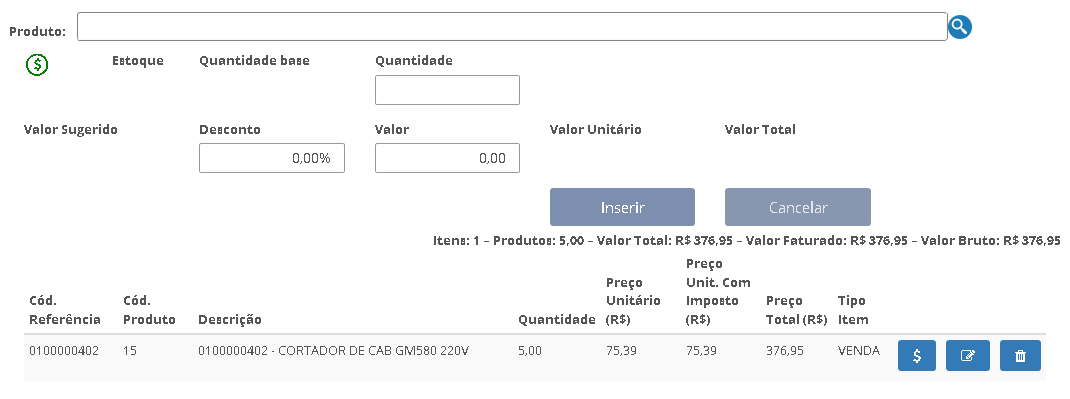Click the Tipo Item column header
This screenshot has height=399, width=1070.
(853, 310)
